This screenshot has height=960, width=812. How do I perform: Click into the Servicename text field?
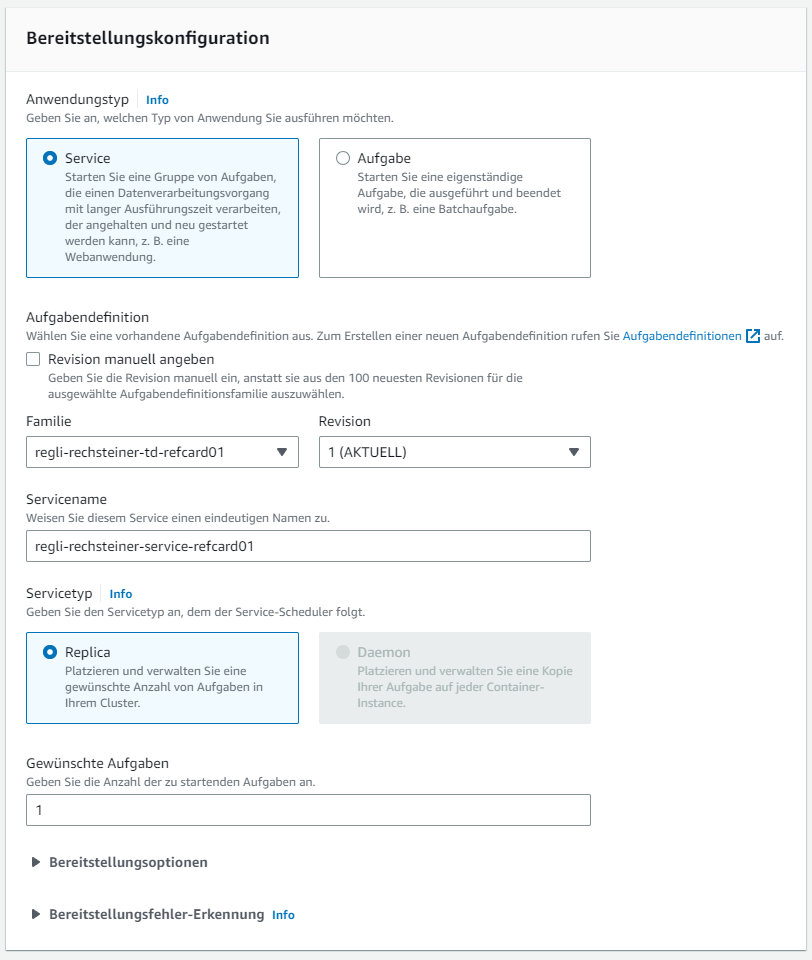click(308, 546)
